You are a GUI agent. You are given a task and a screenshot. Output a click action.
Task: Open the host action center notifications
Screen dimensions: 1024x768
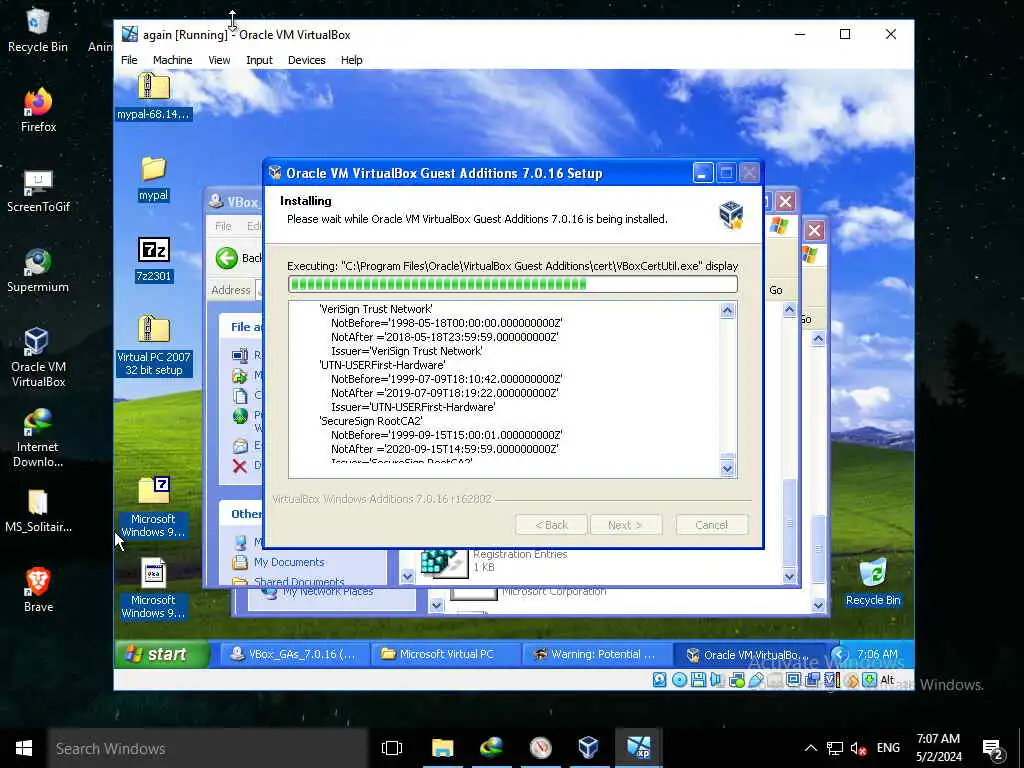click(x=993, y=749)
